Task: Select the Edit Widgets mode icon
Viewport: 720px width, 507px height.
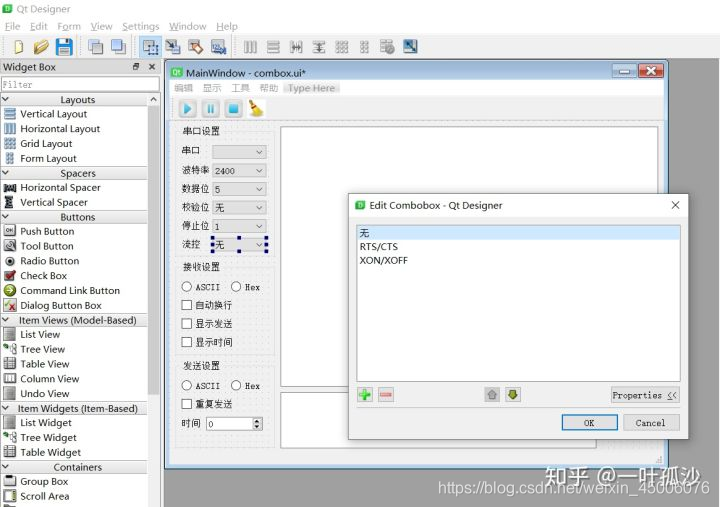Action: 150,47
